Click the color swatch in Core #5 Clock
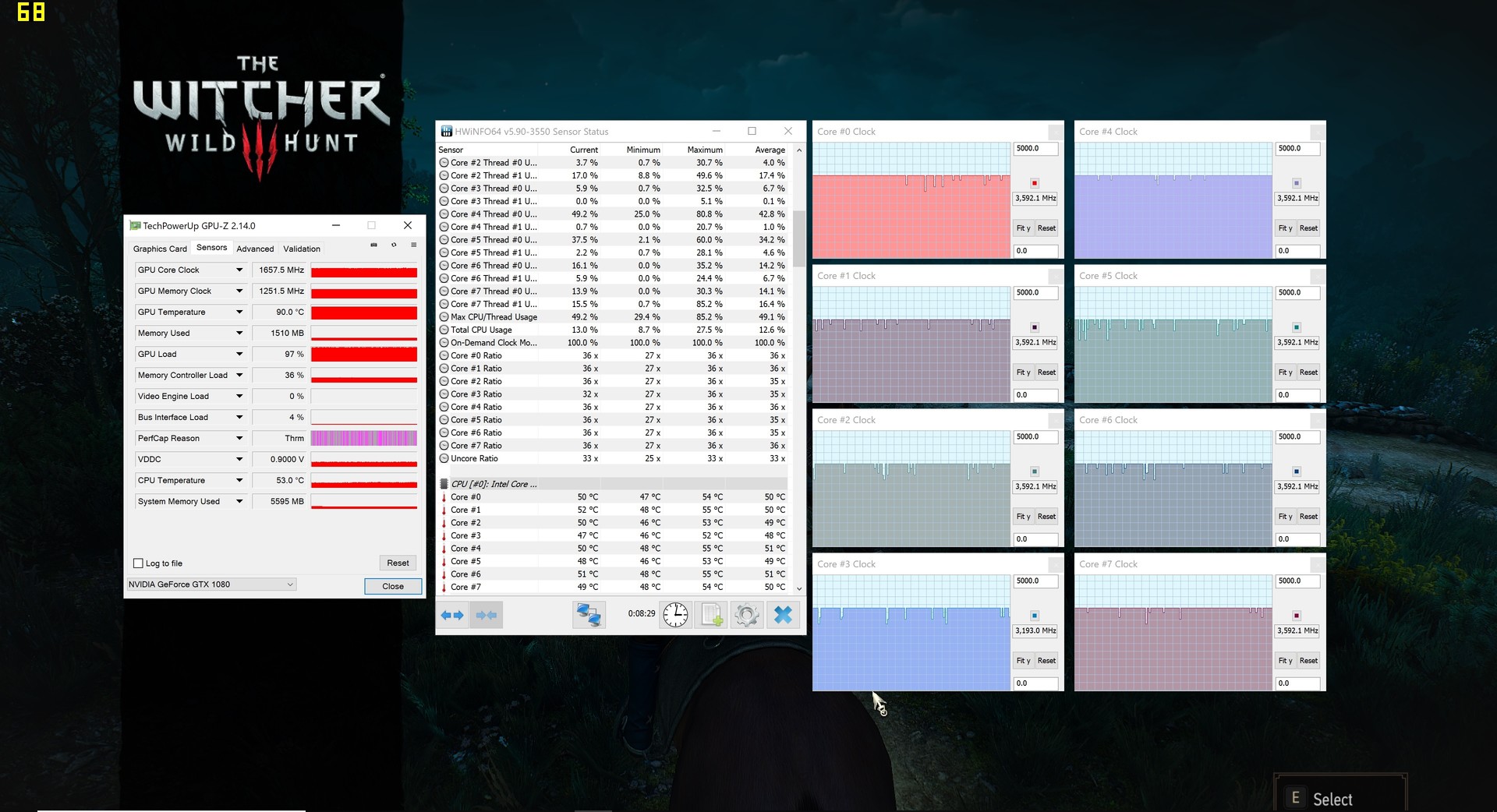This screenshot has height=812, width=1497. (1297, 327)
